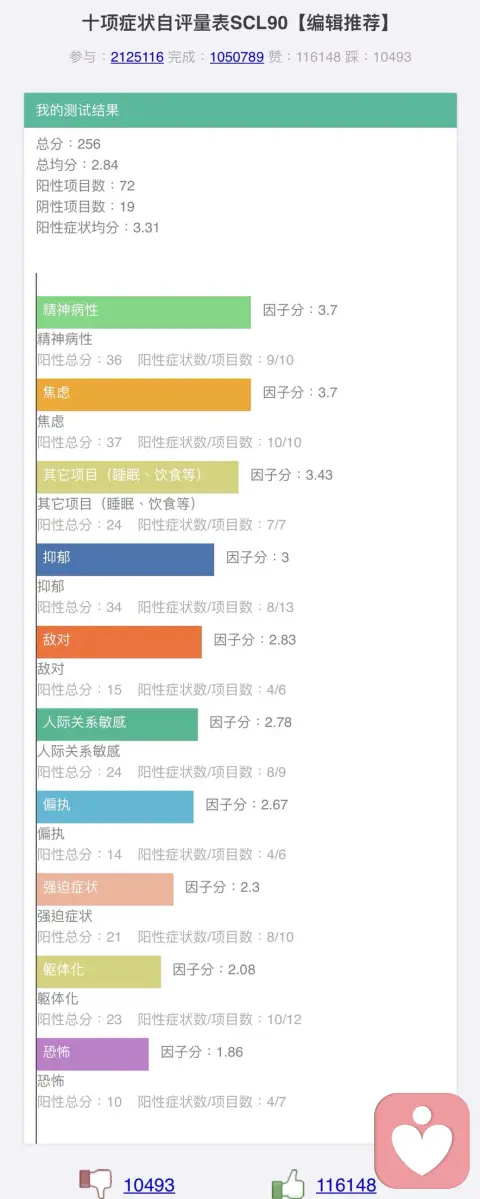Click the thumbs-down icon at bottom
Viewport: 480px width, 1199px height.
95,1184
